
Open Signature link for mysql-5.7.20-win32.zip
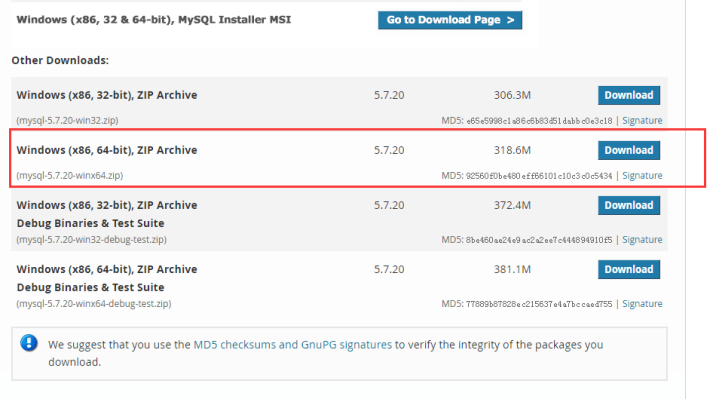coord(642,121)
